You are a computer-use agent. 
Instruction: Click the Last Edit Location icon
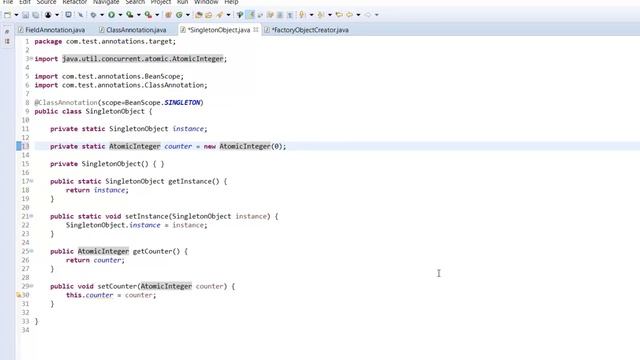tap(339, 15)
